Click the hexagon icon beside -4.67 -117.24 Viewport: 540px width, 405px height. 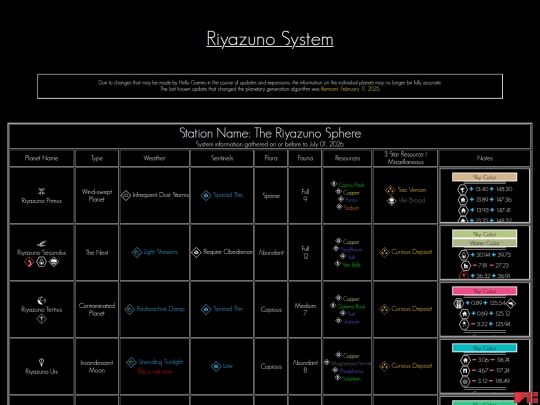pos(465,371)
